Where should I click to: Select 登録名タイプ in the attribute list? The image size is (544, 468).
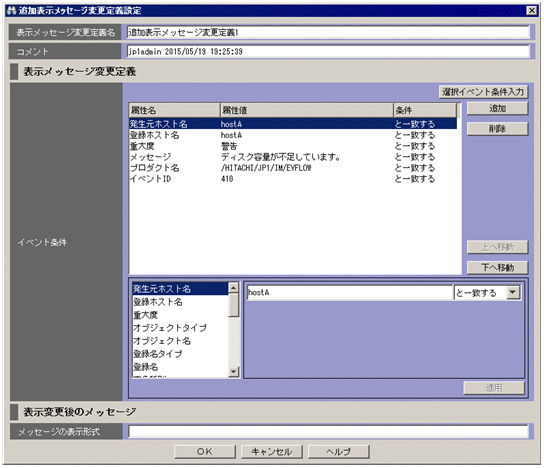(180, 354)
